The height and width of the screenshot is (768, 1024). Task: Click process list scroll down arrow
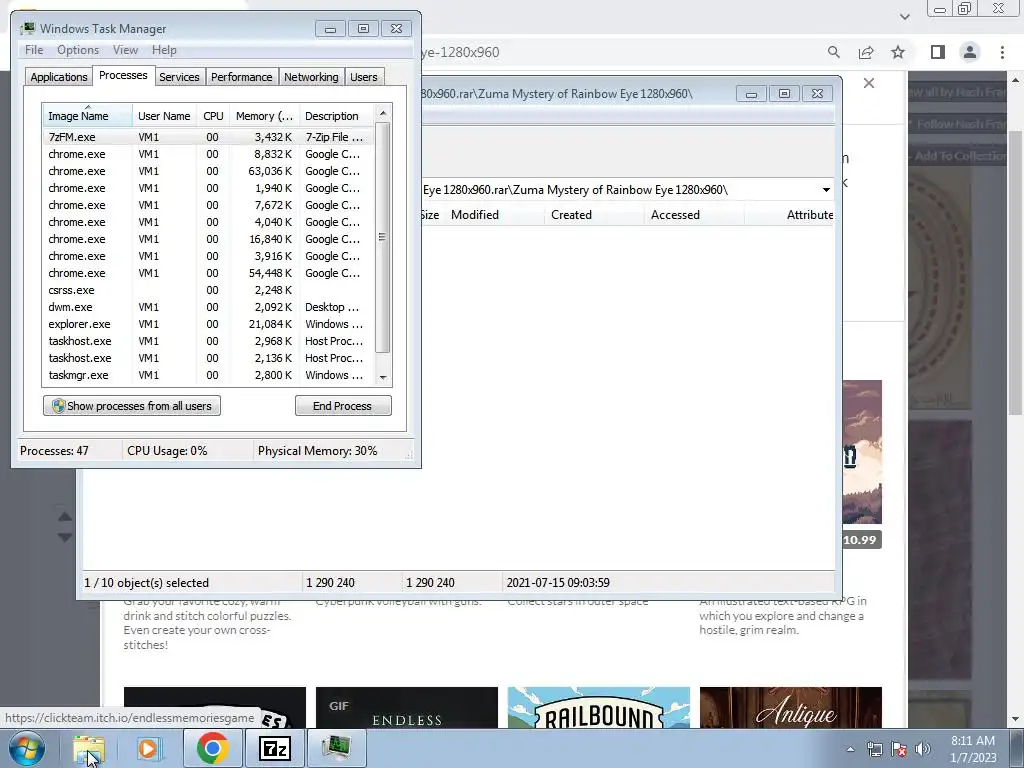pyautogui.click(x=383, y=377)
